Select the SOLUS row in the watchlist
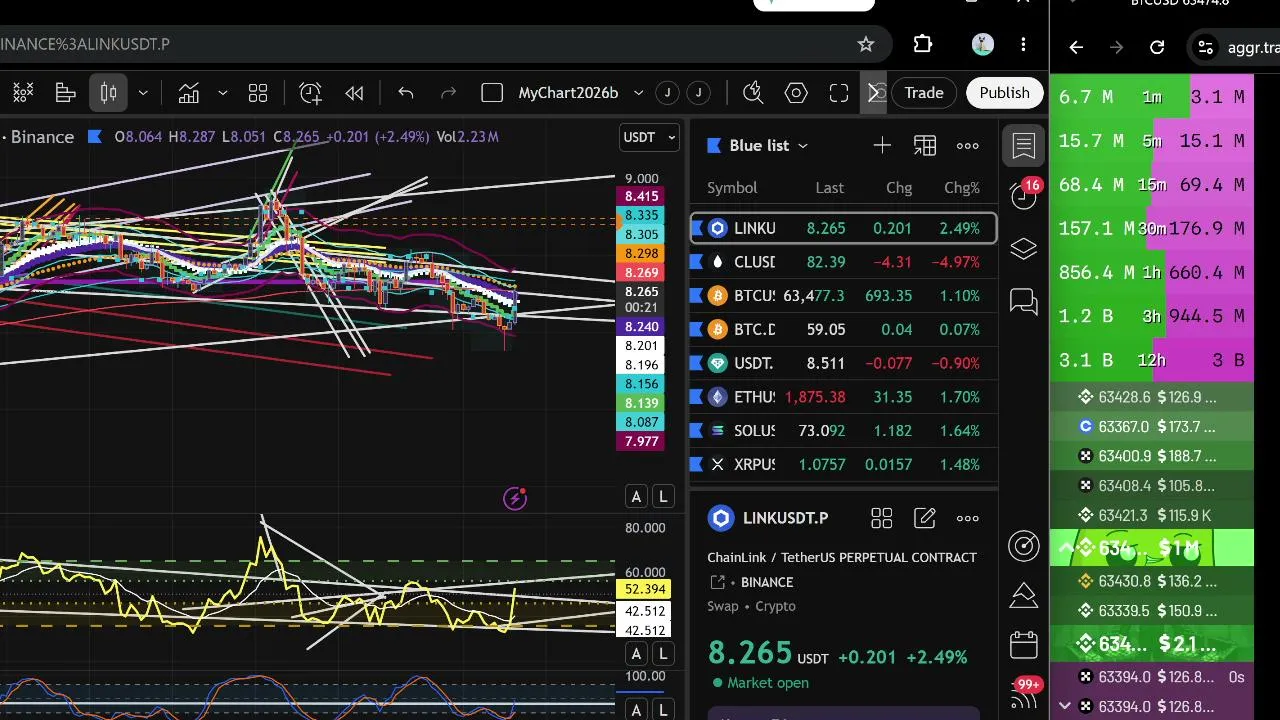1280x720 pixels. pyautogui.click(x=843, y=431)
